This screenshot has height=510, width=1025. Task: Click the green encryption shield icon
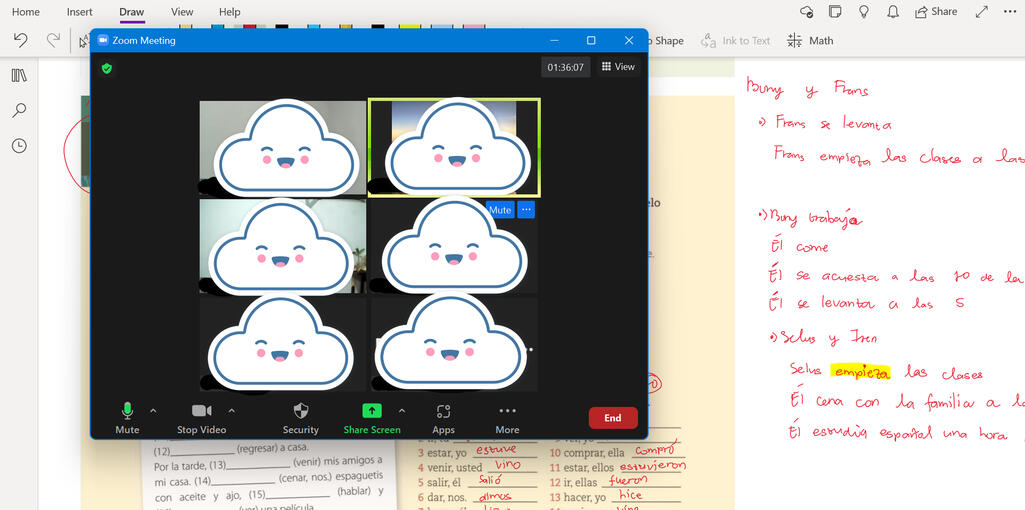click(107, 68)
